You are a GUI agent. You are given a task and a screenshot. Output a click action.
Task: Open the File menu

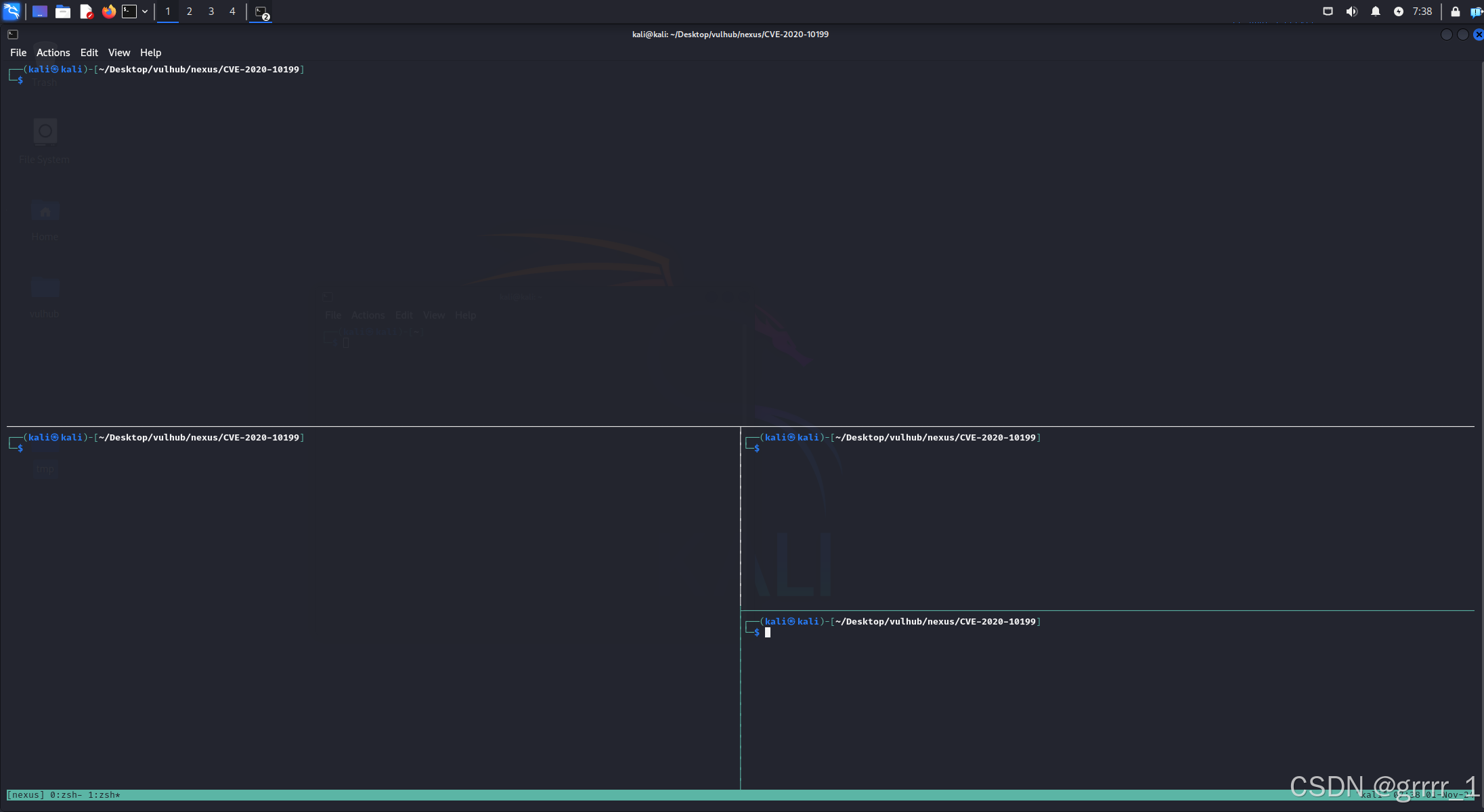tap(18, 53)
